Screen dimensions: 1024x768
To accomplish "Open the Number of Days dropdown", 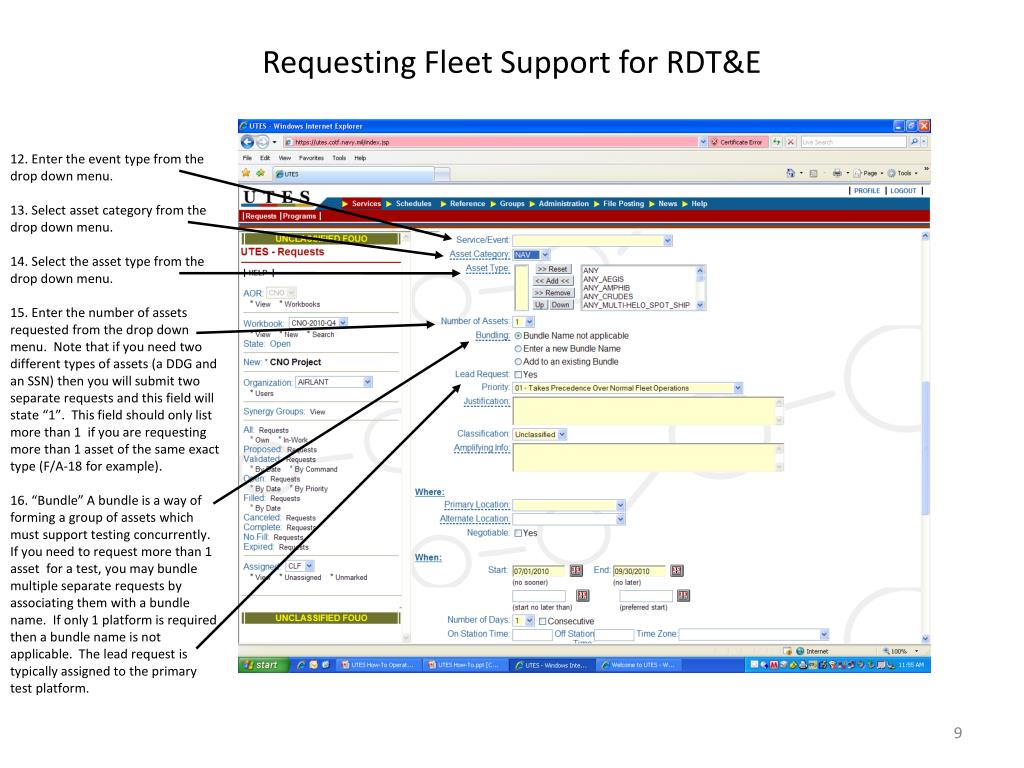I will coord(524,620).
